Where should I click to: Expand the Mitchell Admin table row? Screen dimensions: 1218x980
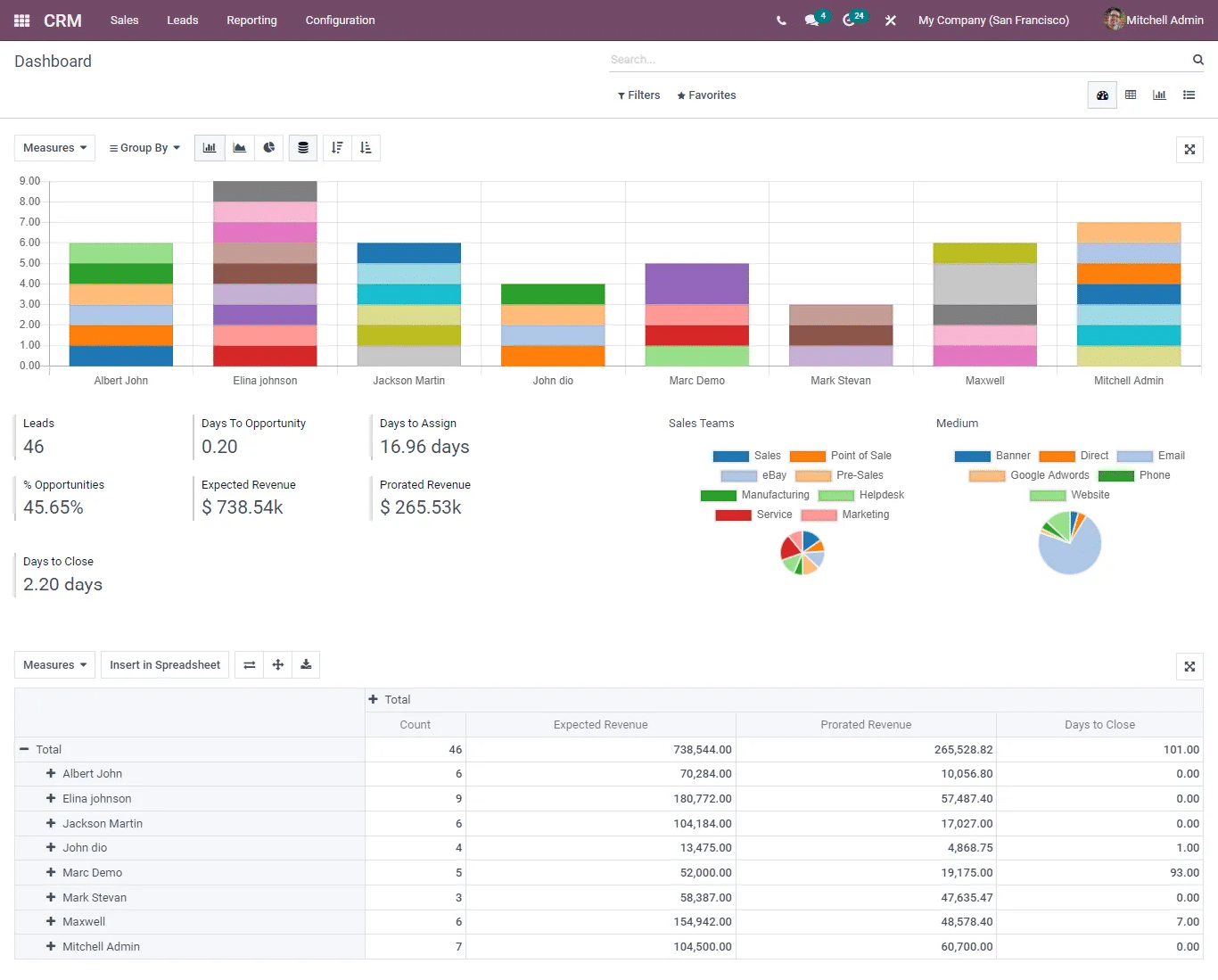click(x=50, y=946)
